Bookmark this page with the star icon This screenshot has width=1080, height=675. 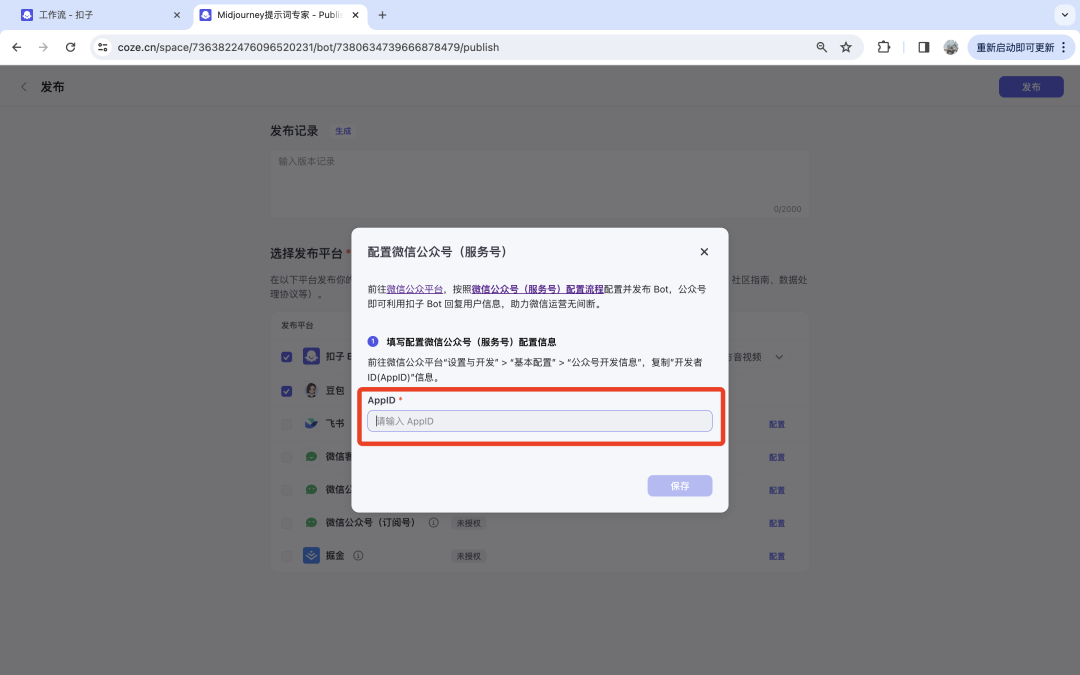pos(846,47)
